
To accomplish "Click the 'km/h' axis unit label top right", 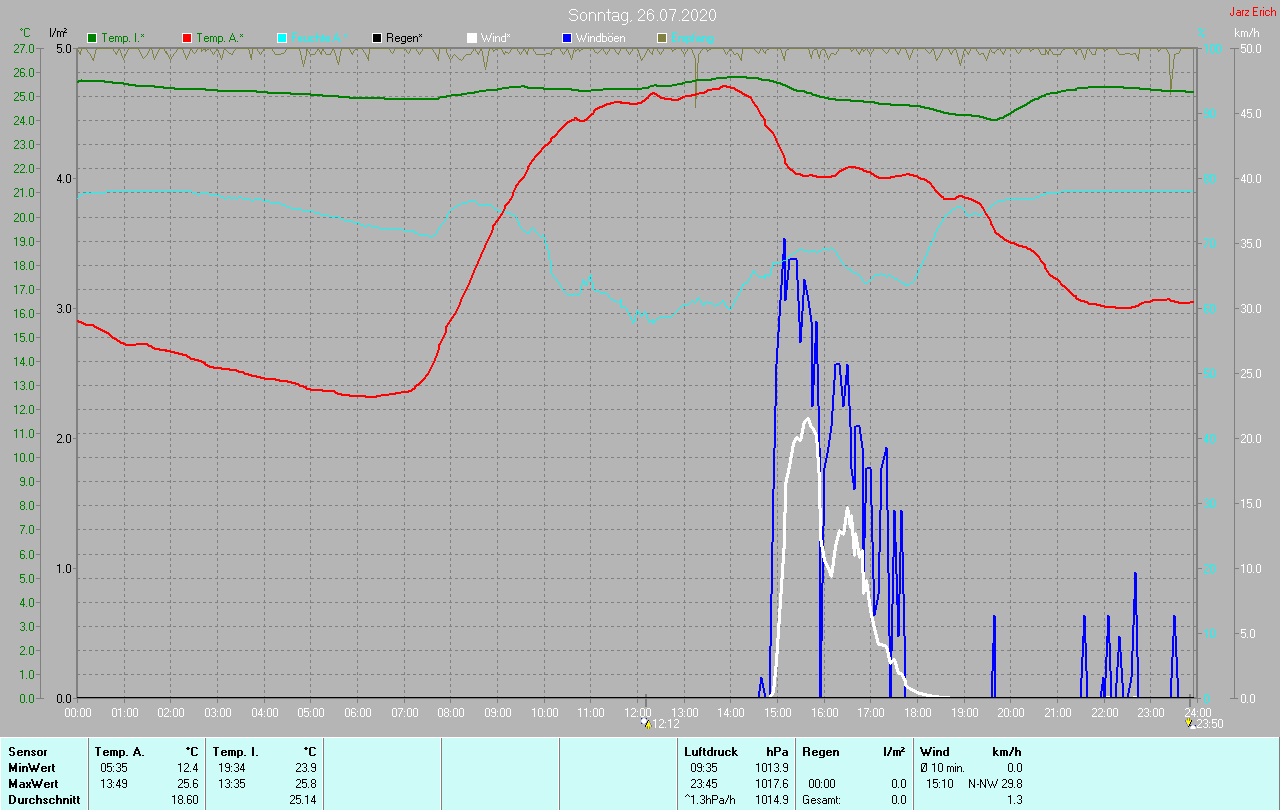I will click(x=1246, y=34).
